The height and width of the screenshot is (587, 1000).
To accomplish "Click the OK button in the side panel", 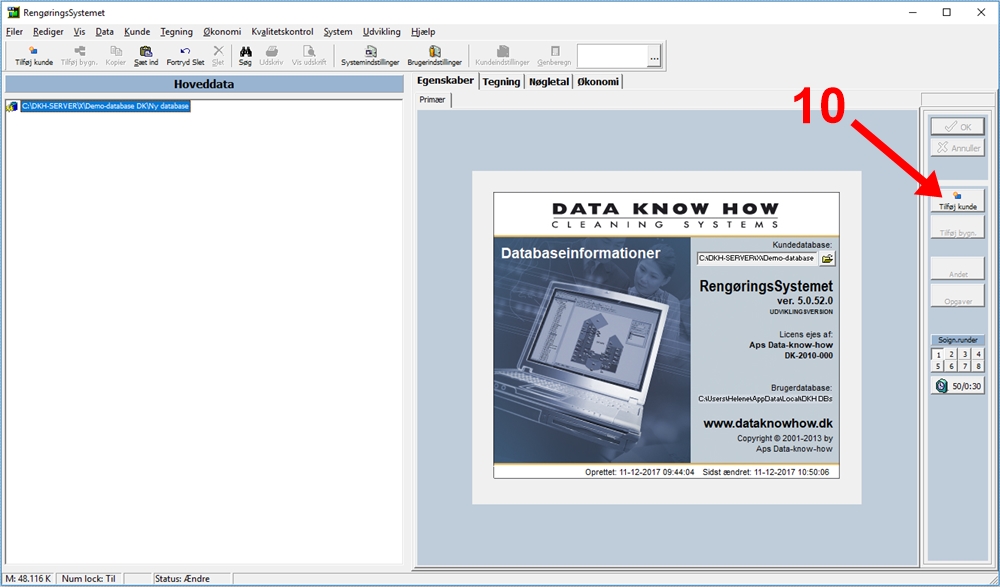I will [957, 126].
